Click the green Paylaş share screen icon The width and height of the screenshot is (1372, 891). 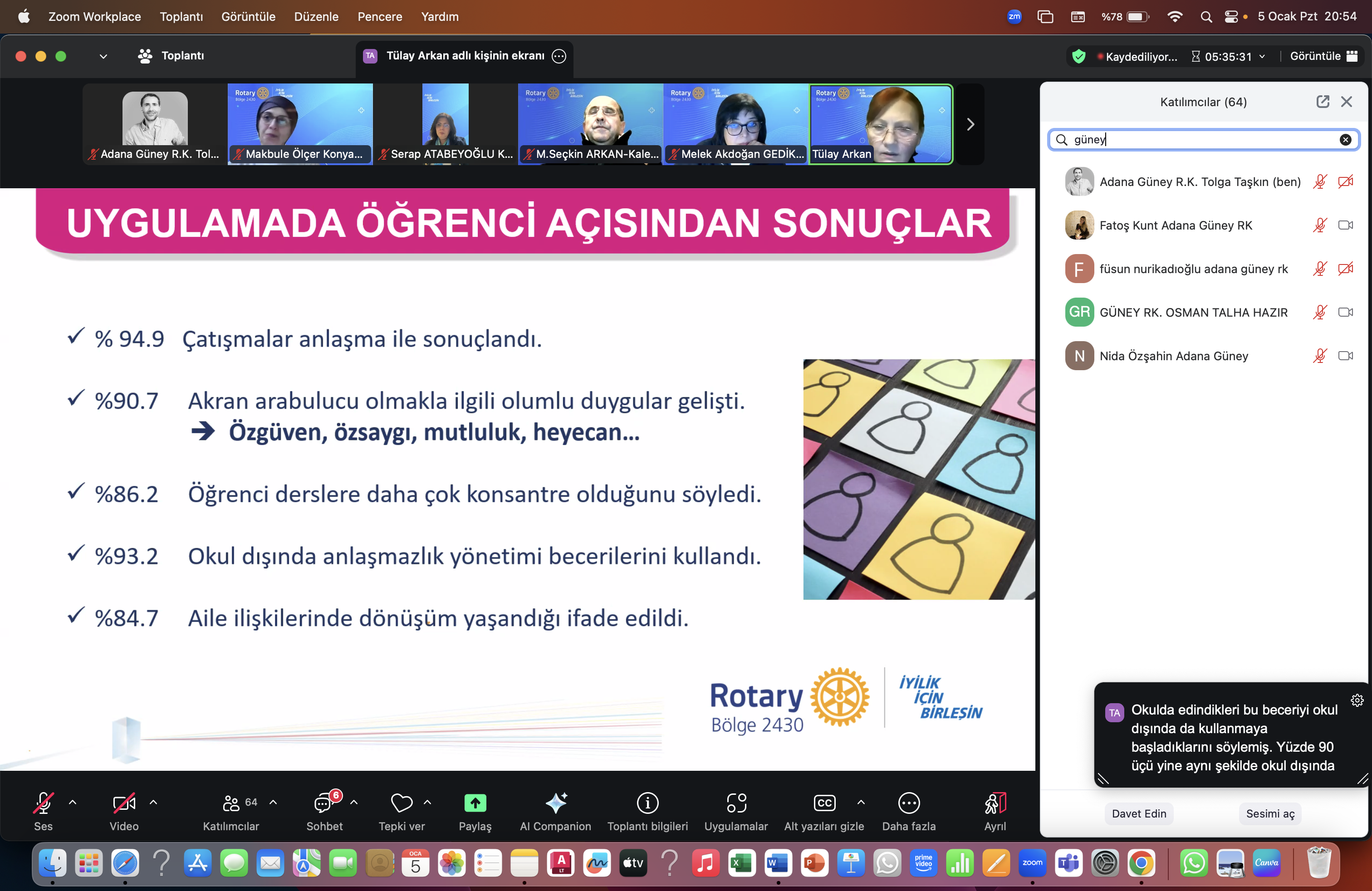(475, 803)
